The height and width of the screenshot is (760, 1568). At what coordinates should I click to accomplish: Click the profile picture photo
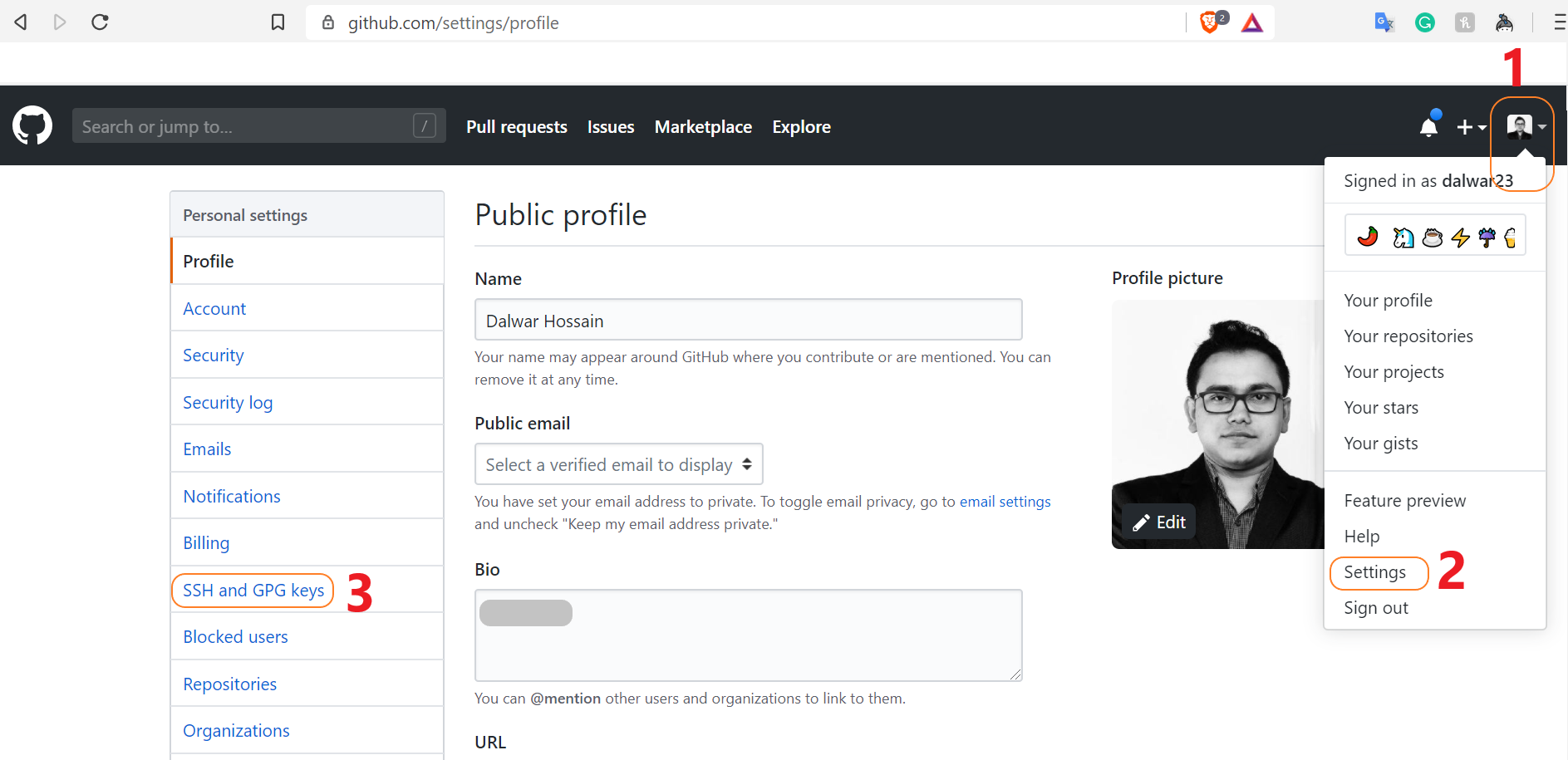[1217, 424]
